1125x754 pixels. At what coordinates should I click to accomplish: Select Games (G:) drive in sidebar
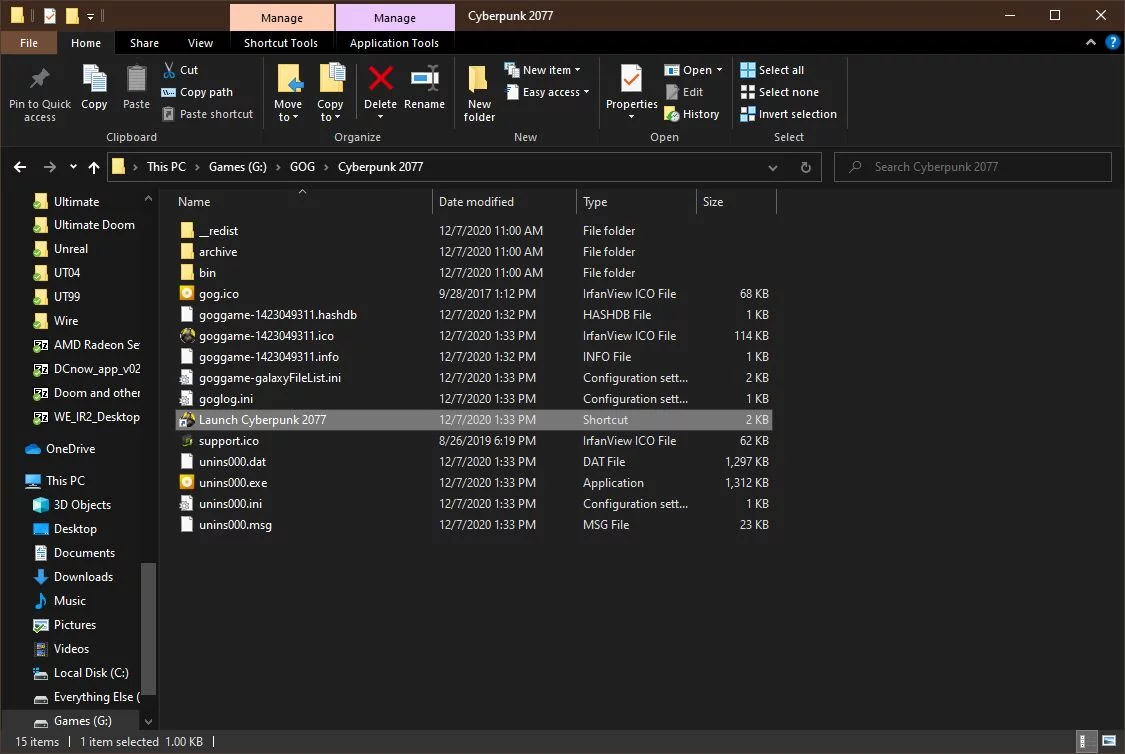(82, 721)
